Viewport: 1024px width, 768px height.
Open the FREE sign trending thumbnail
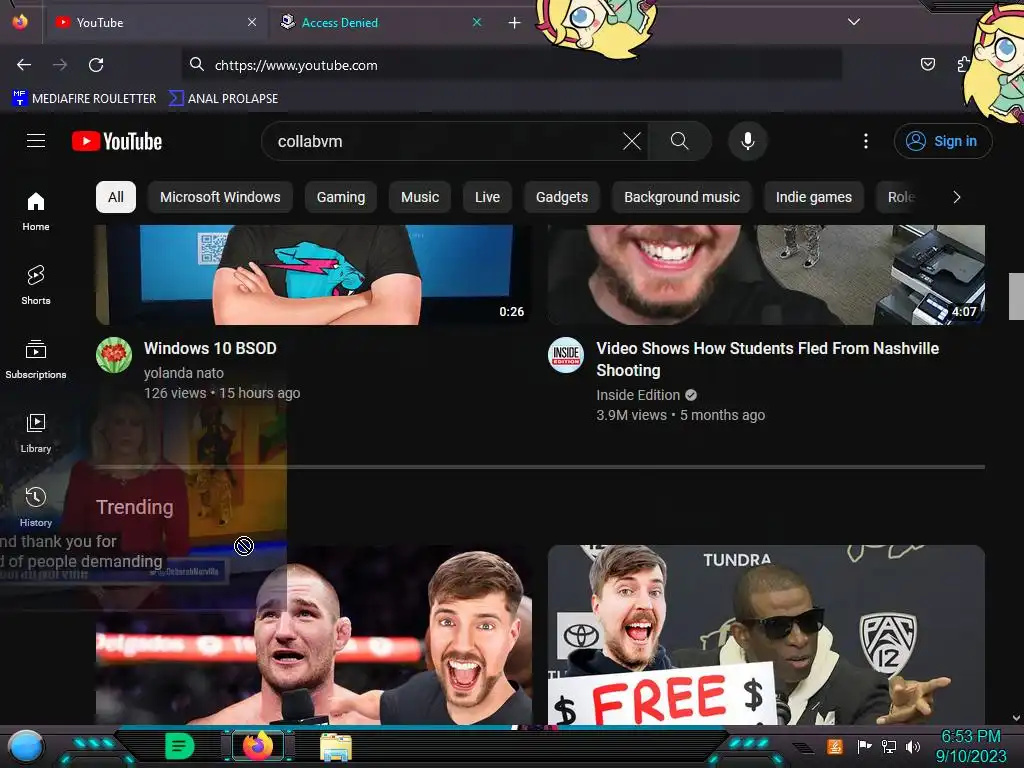click(x=766, y=635)
